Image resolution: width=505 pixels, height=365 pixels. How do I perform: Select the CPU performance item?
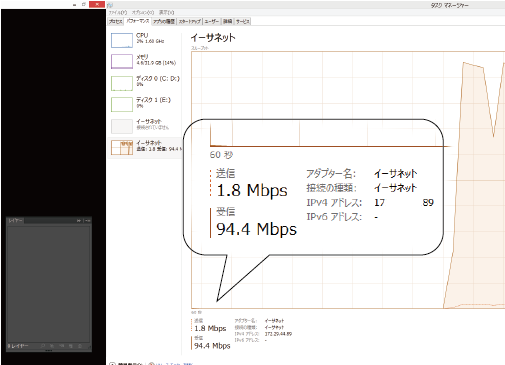[145, 40]
